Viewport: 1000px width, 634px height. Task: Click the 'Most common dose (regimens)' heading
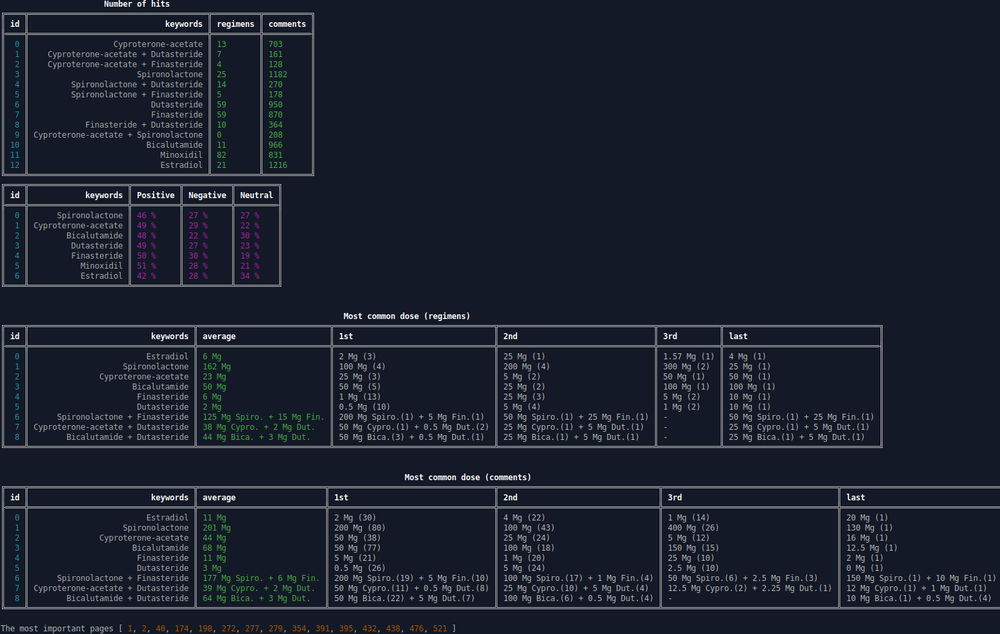point(406,316)
